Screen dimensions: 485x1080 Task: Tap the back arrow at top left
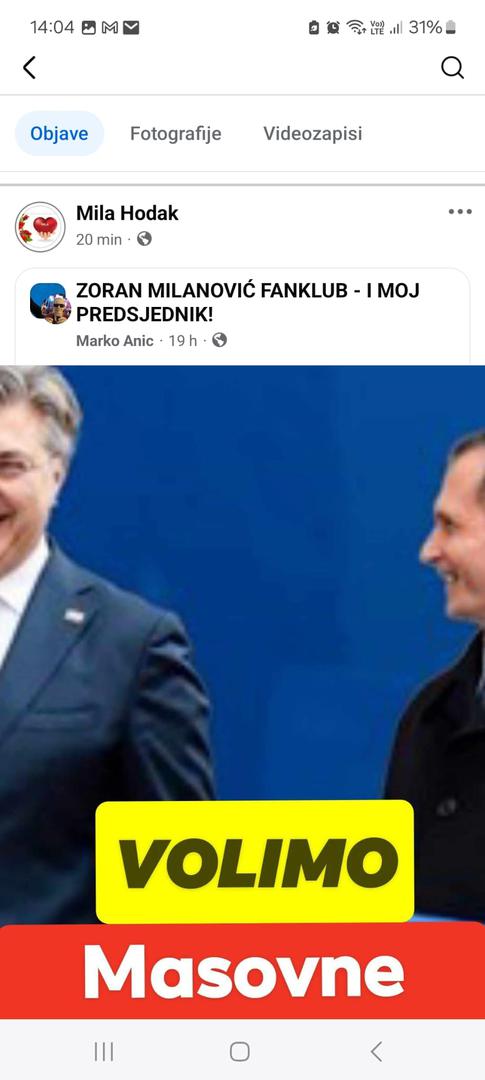[x=29, y=68]
